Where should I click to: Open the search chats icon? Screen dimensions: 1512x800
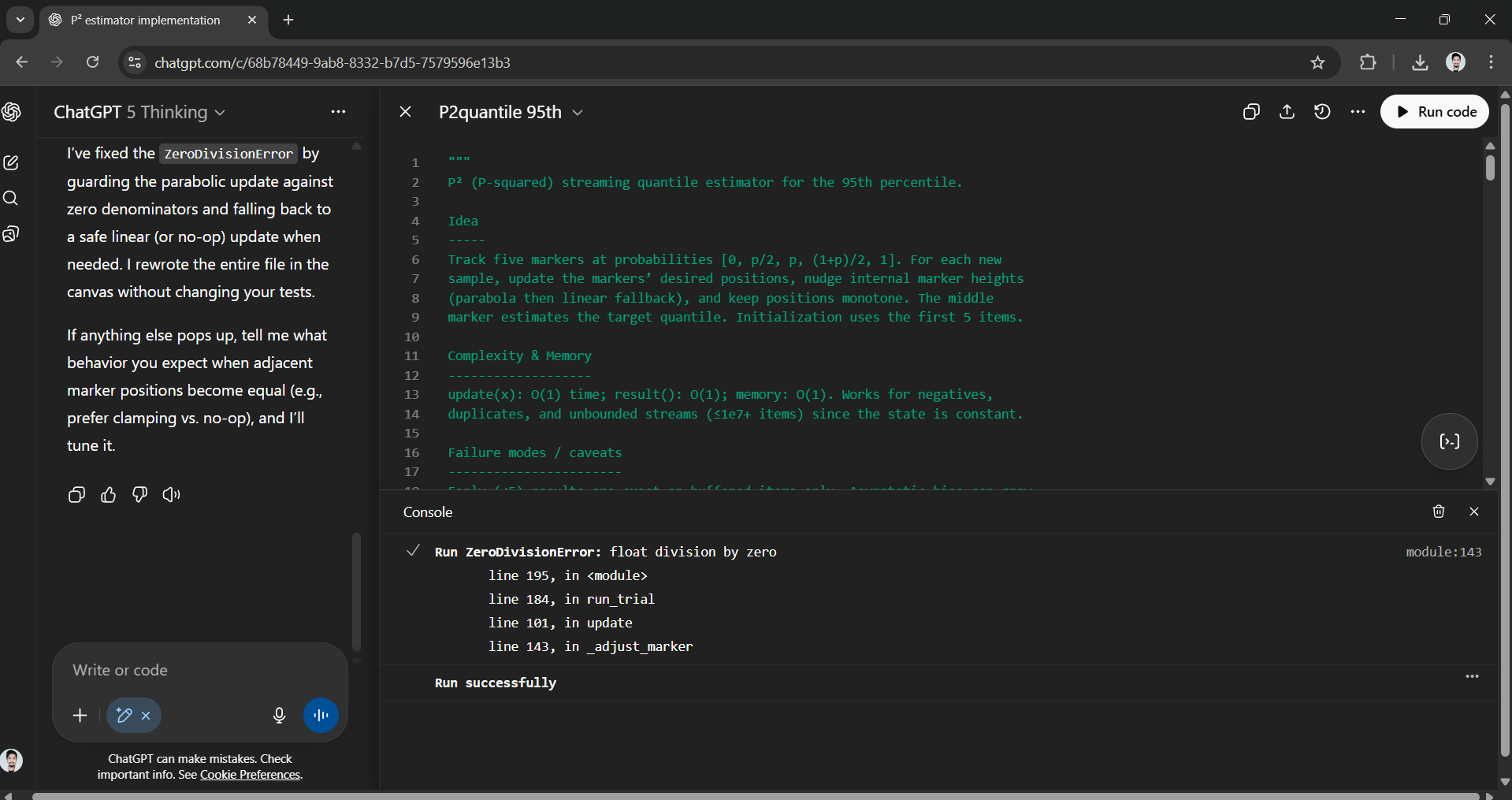(x=11, y=199)
